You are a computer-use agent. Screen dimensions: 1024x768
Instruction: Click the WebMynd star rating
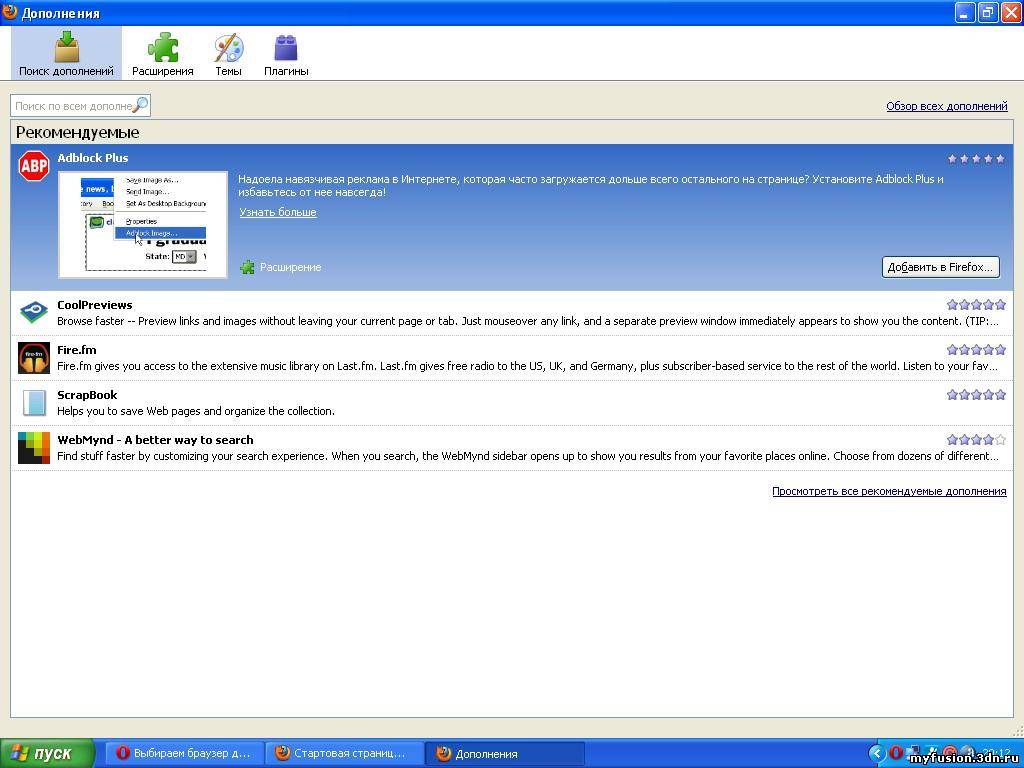[976, 440]
